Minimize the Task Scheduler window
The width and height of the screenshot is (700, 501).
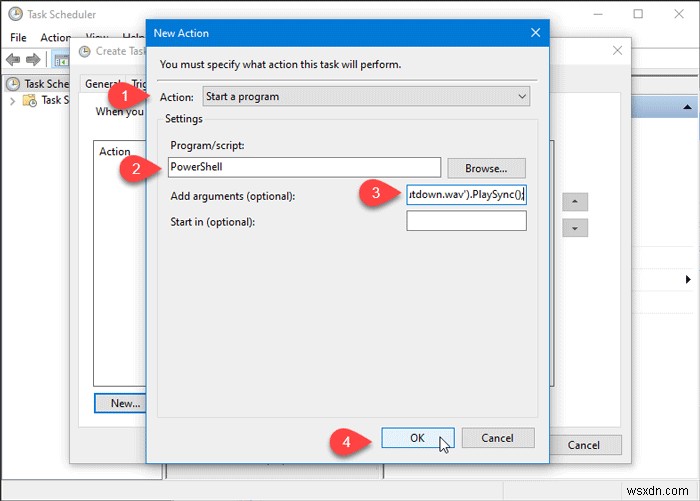[x=598, y=14]
